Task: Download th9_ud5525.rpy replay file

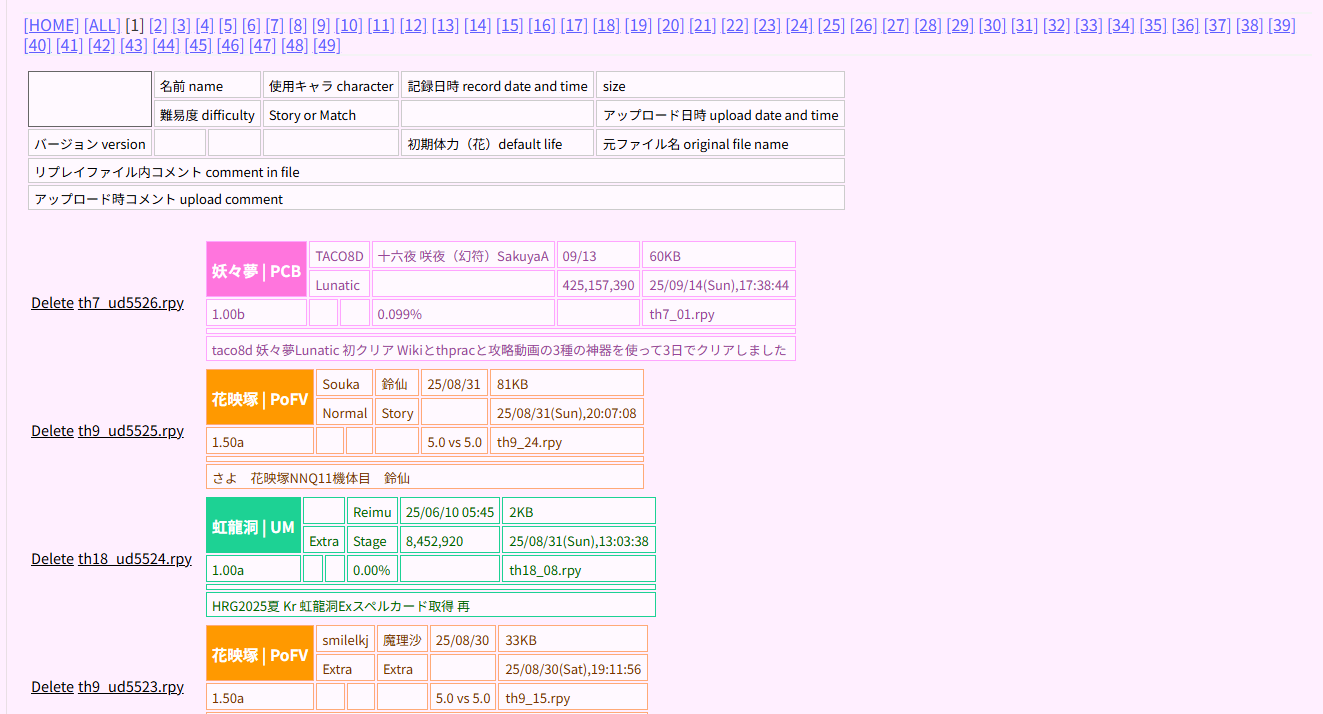Action: point(131,431)
